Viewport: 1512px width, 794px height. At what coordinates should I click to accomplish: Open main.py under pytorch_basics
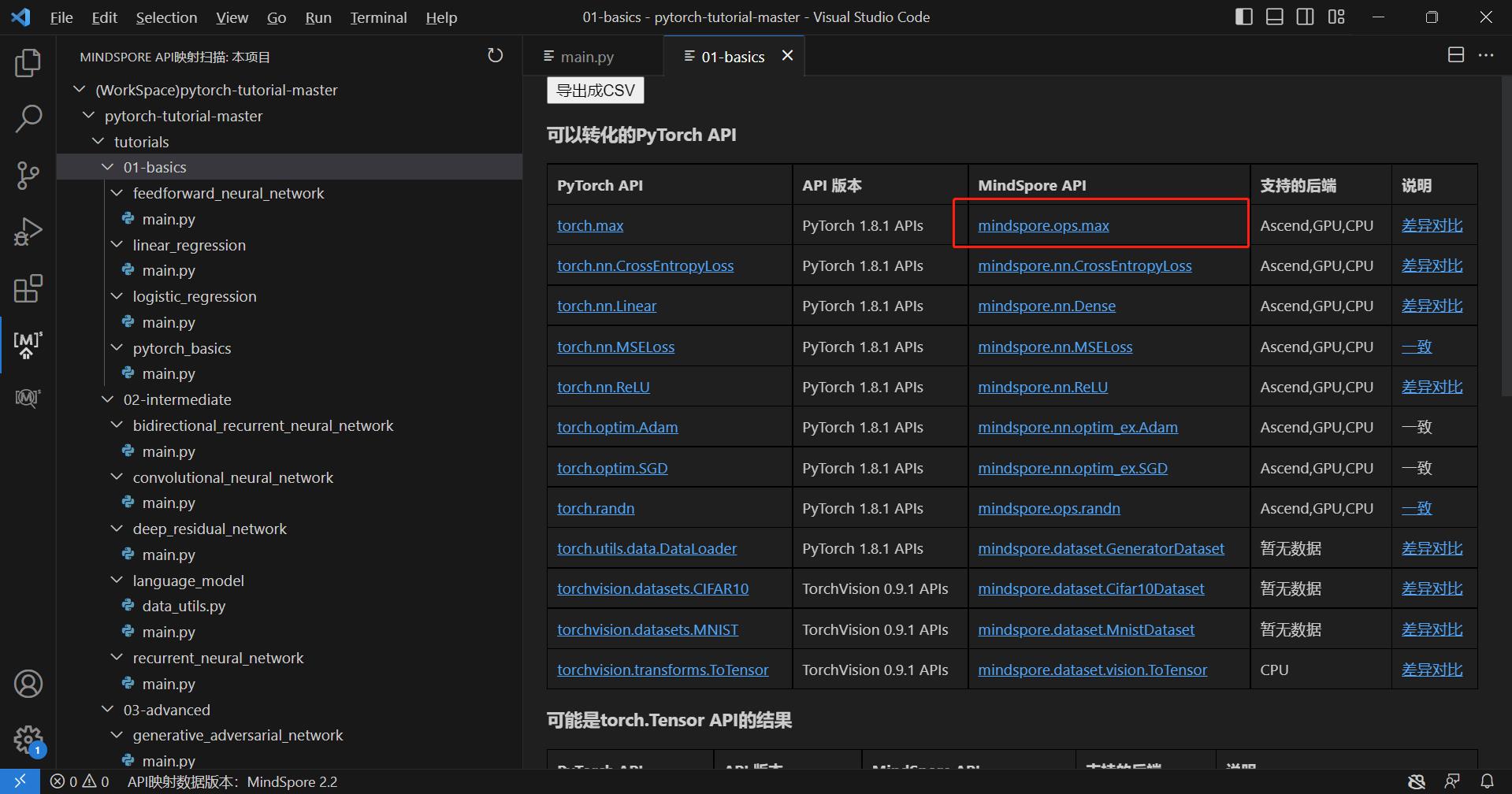tap(169, 373)
